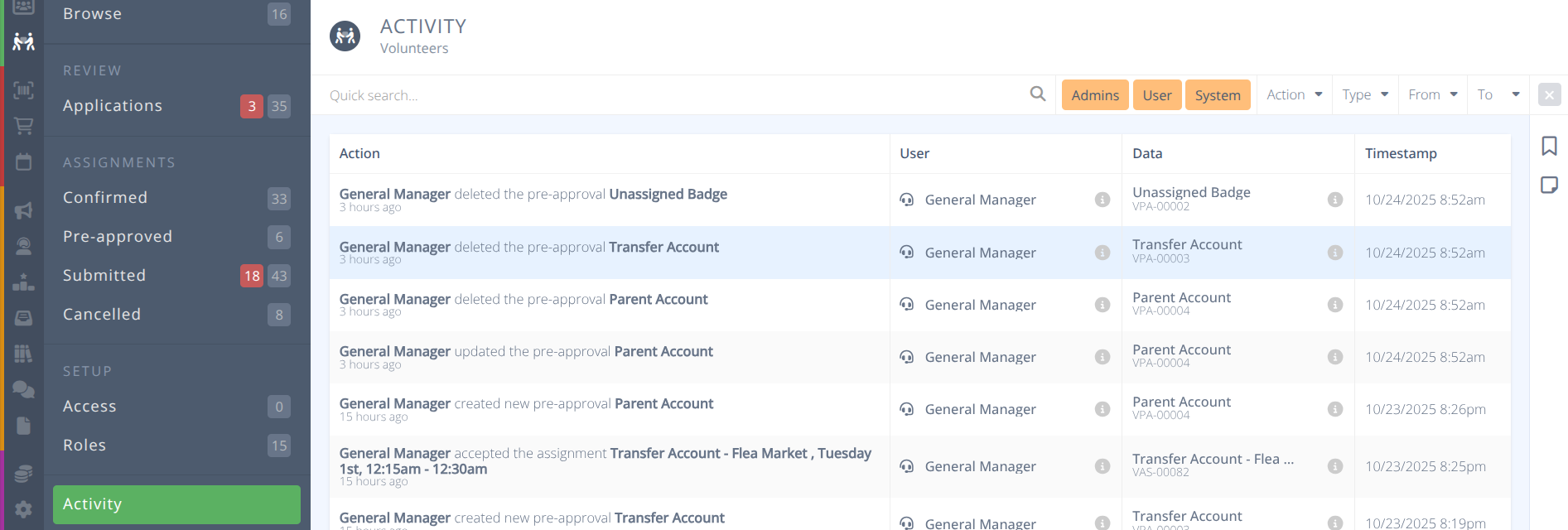Click the calendar icon in the left rail

(23, 162)
